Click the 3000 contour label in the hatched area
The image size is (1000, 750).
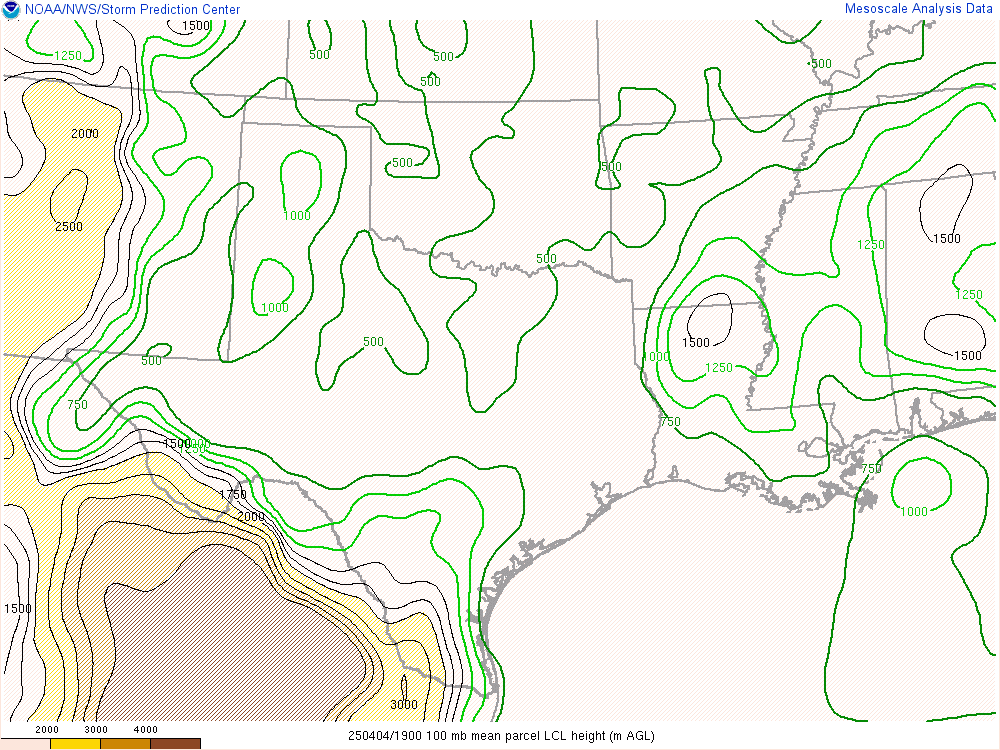click(x=404, y=705)
